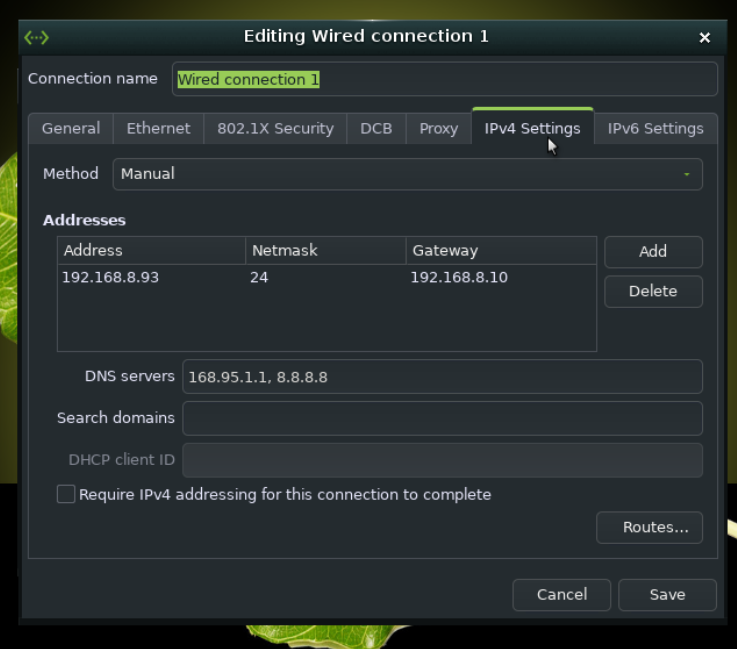Image resolution: width=737 pixels, height=649 pixels.
Task: Focus the Search domains field
Action: [442, 418]
